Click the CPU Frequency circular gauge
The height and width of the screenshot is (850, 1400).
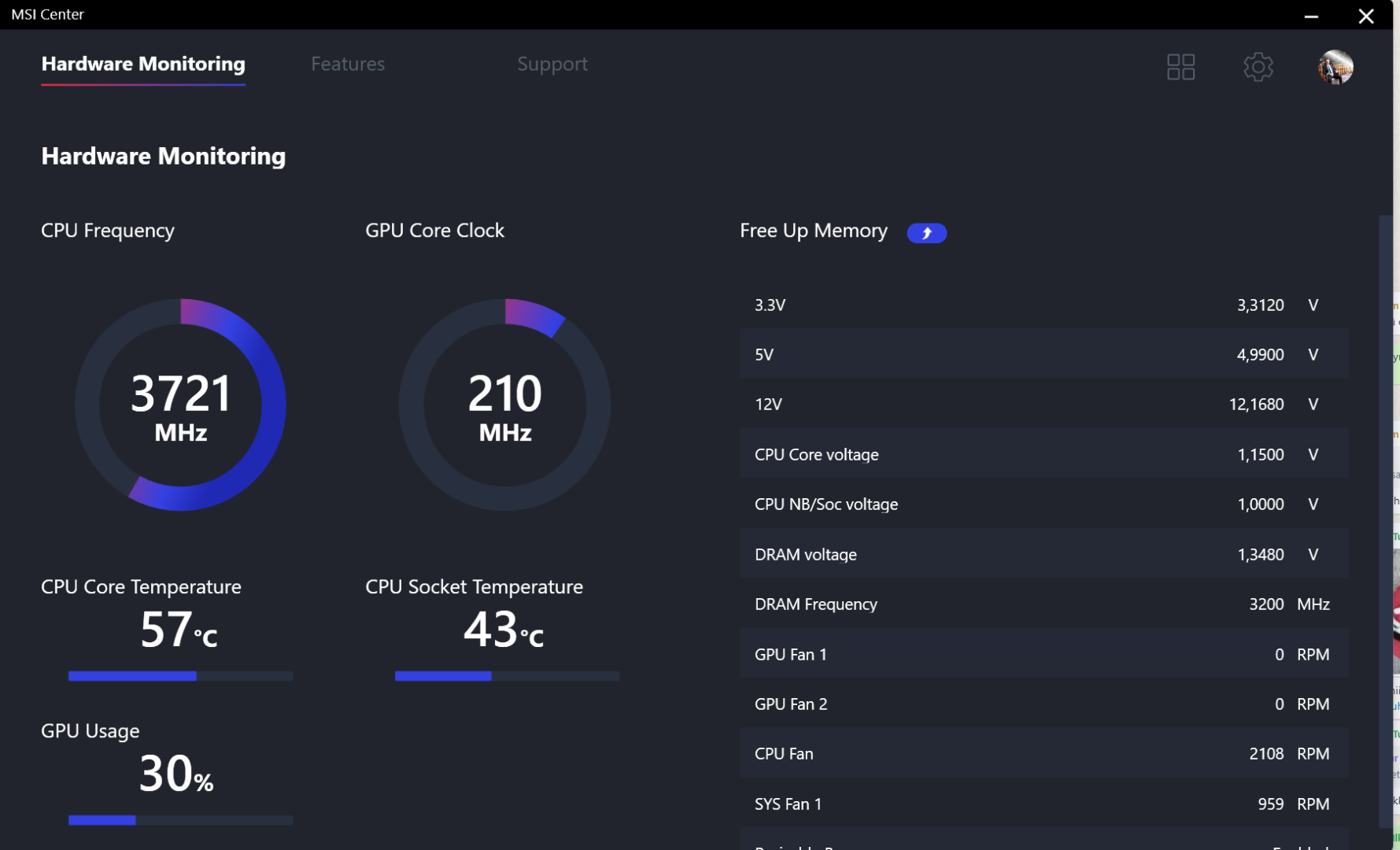tap(180, 405)
